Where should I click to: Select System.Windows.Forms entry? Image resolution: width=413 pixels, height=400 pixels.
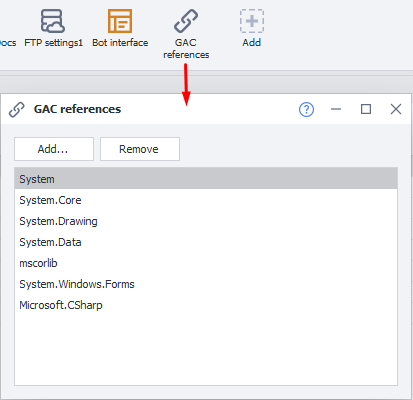coord(206,284)
